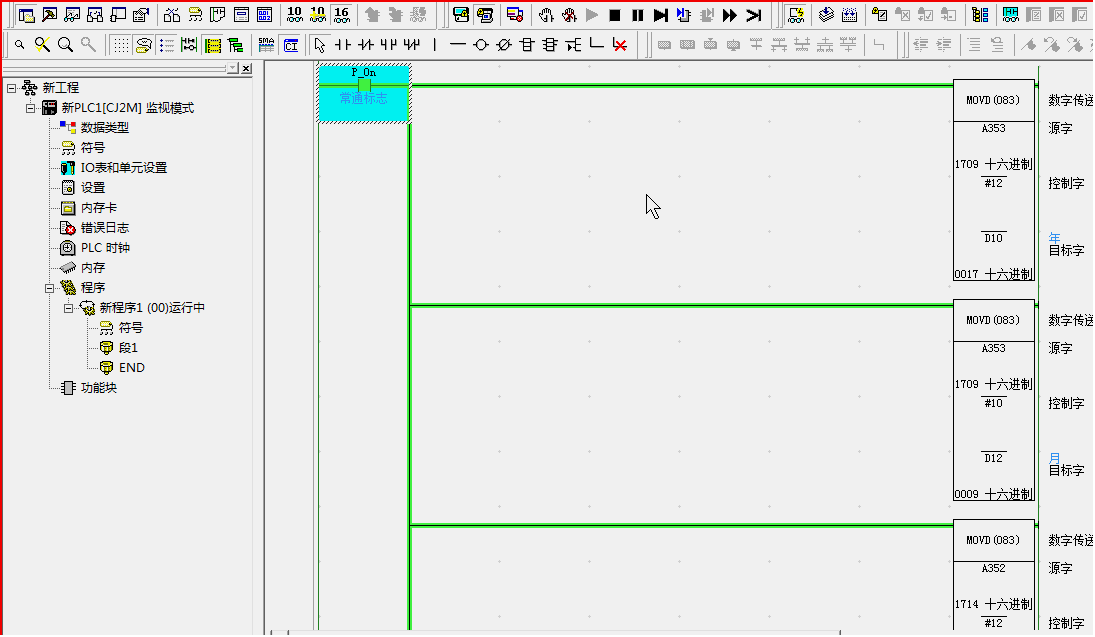Select the P_On contact in ladder

coord(364,86)
